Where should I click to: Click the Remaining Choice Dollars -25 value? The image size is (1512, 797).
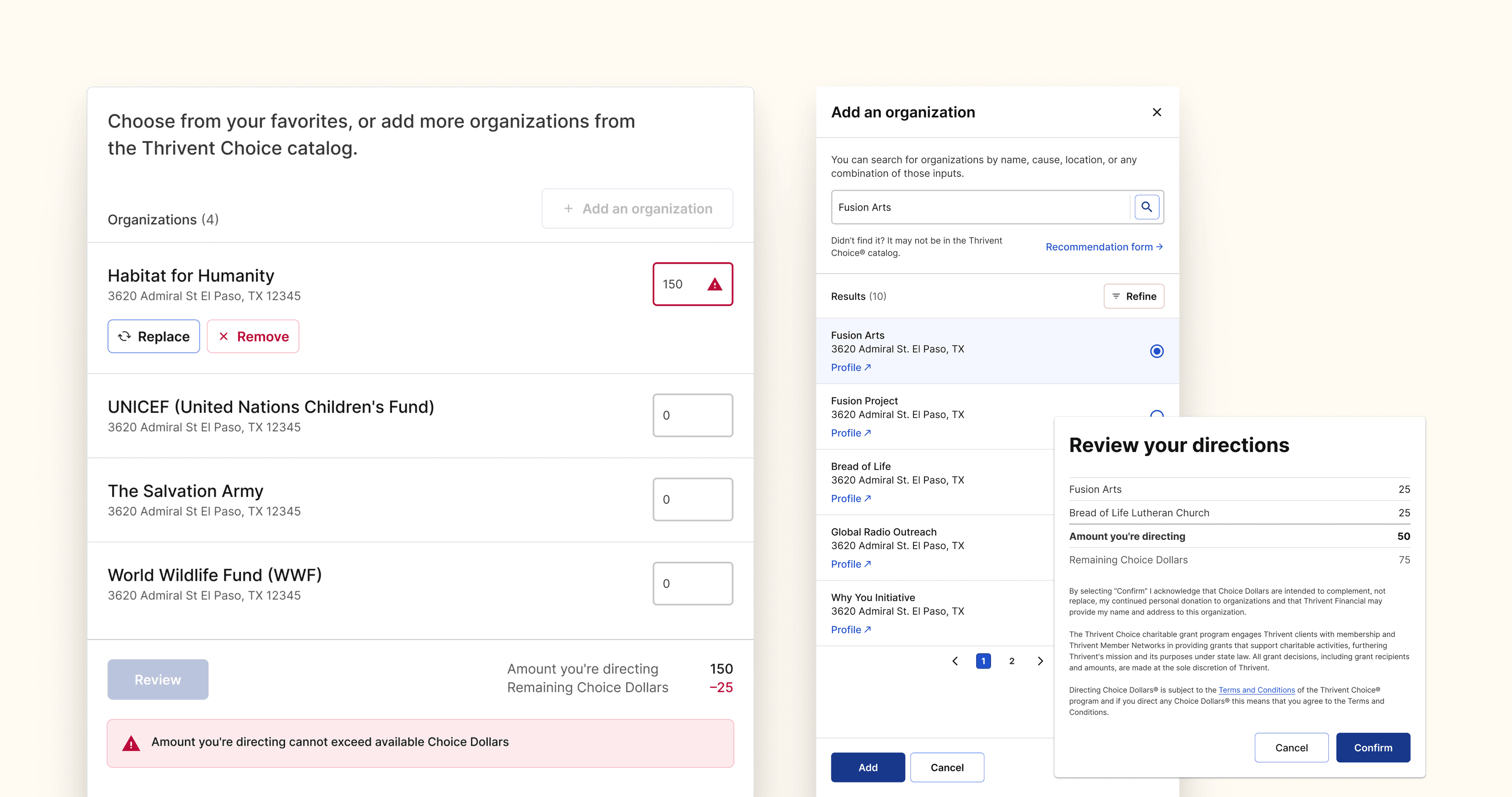721,687
